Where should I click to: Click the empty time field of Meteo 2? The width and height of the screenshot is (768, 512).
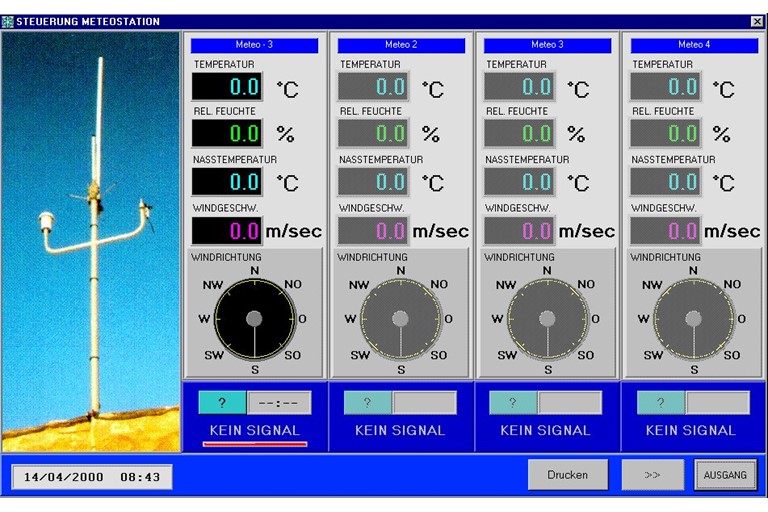coord(425,403)
